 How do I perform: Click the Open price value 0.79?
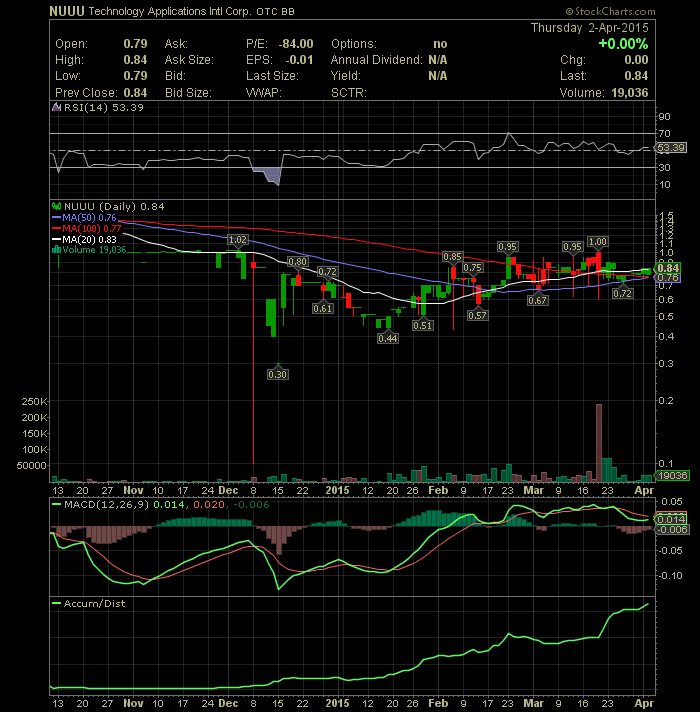tap(135, 44)
